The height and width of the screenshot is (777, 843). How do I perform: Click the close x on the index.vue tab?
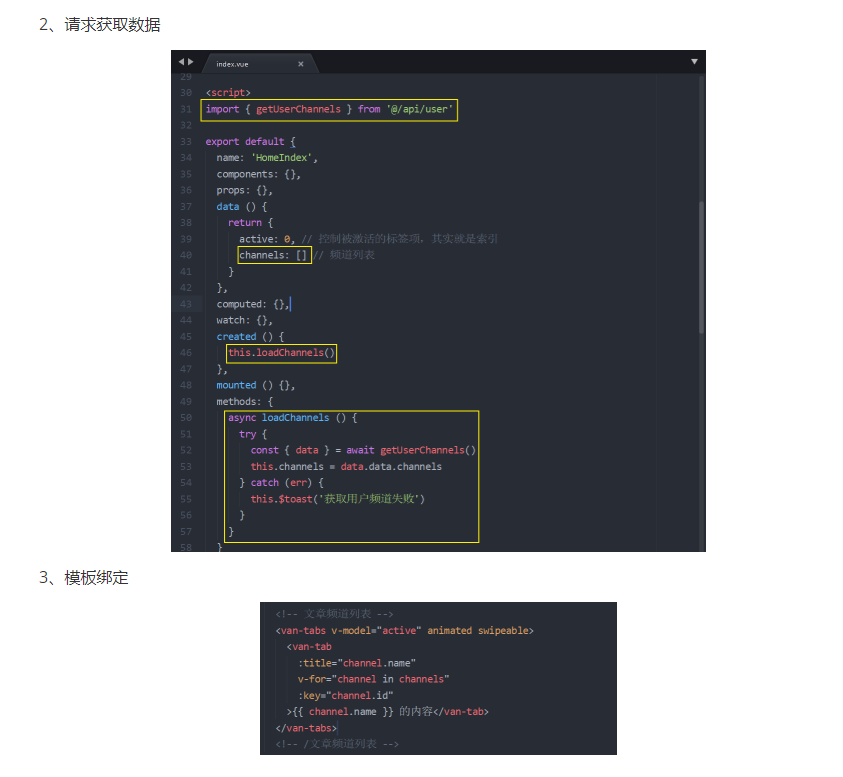click(301, 62)
